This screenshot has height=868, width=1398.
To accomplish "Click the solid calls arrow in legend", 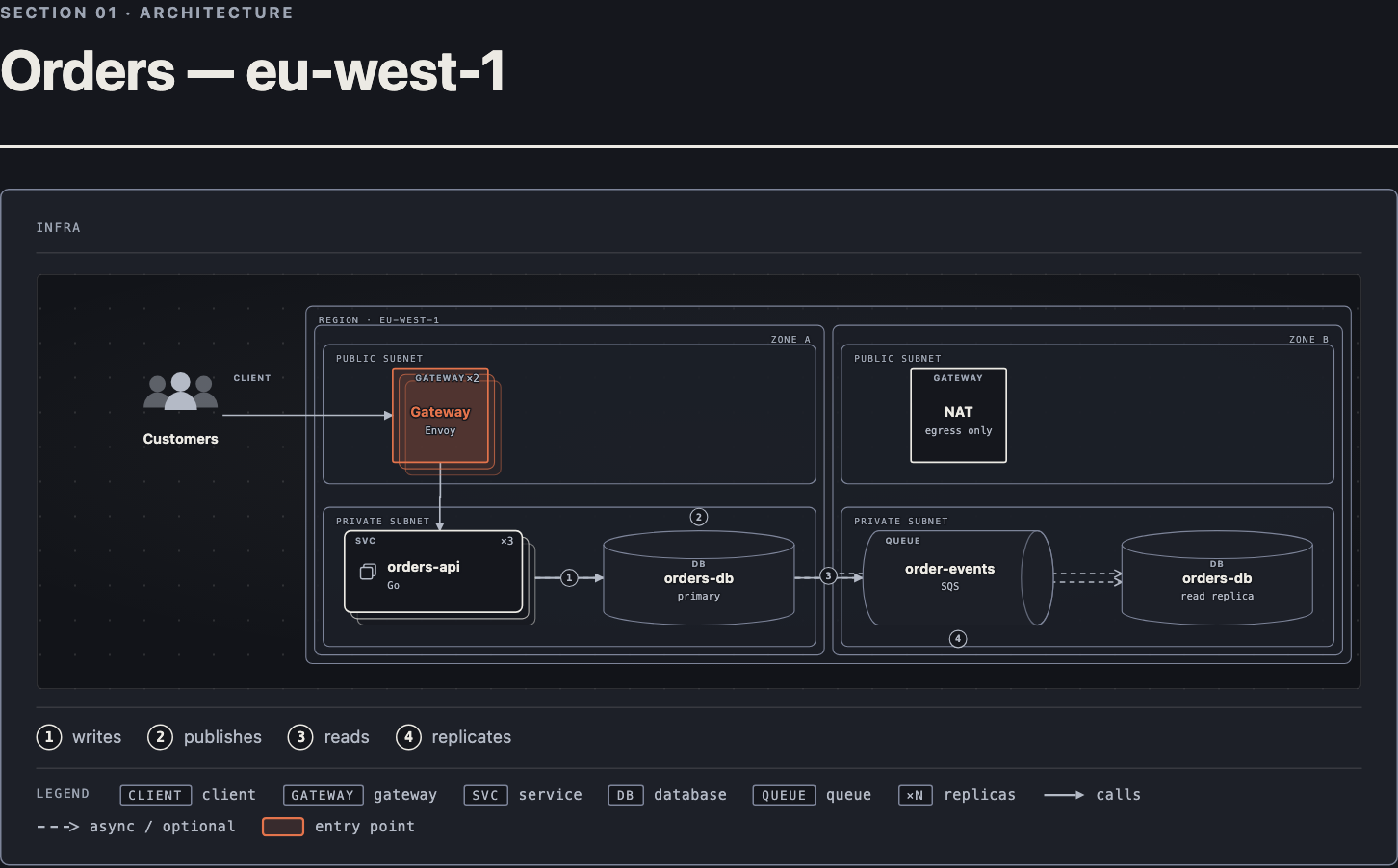I will (x=1064, y=795).
